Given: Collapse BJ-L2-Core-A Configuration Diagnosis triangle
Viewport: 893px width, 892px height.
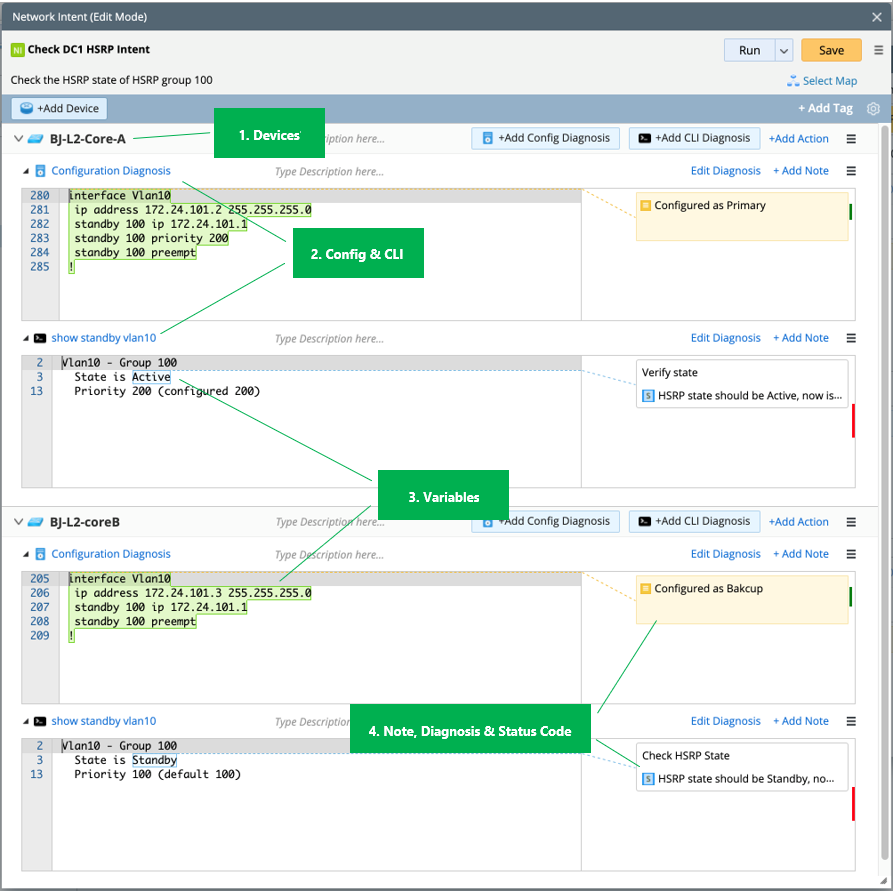Looking at the screenshot, I should point(26,171).
